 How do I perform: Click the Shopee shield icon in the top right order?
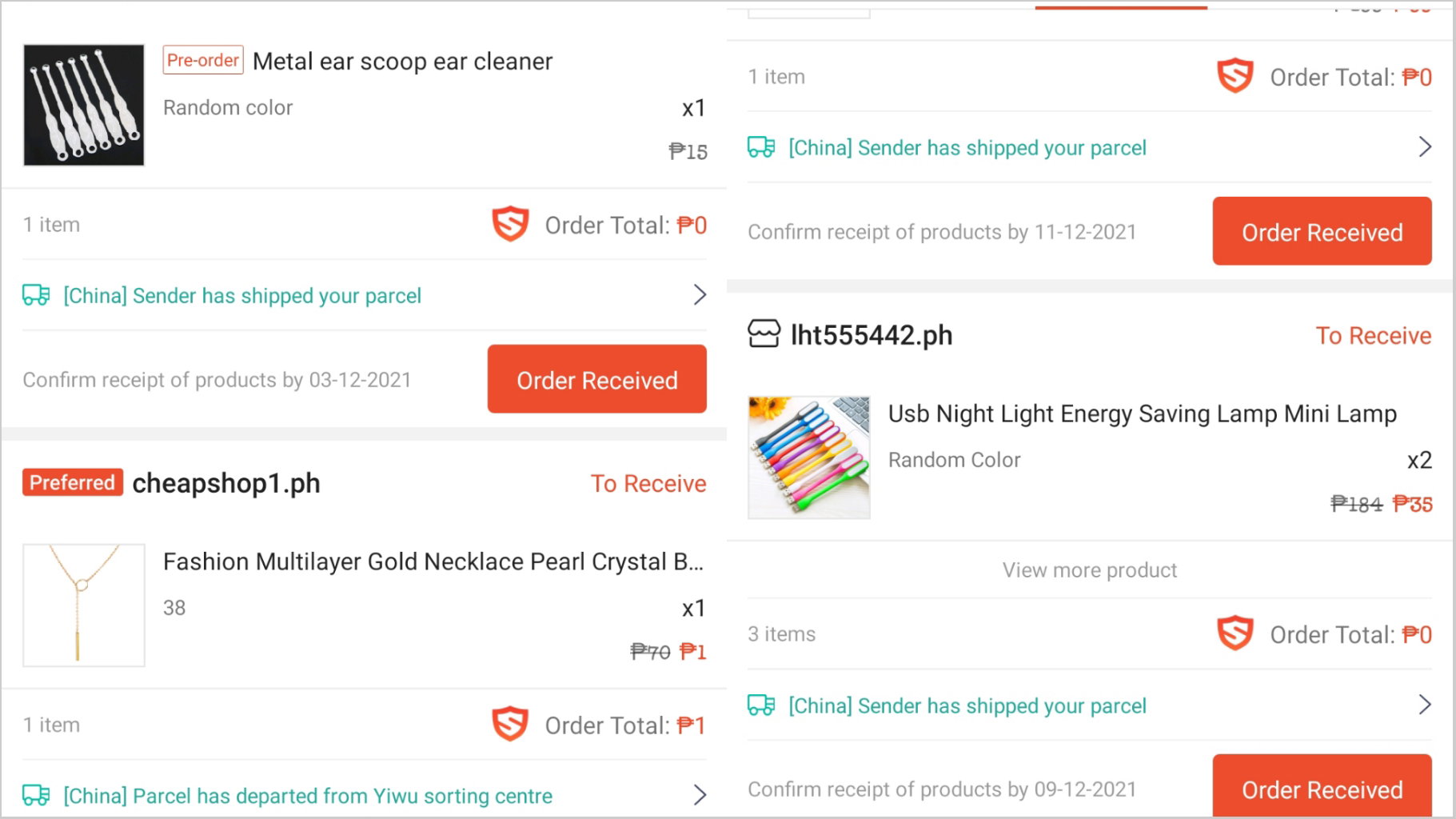point(1235,76)
